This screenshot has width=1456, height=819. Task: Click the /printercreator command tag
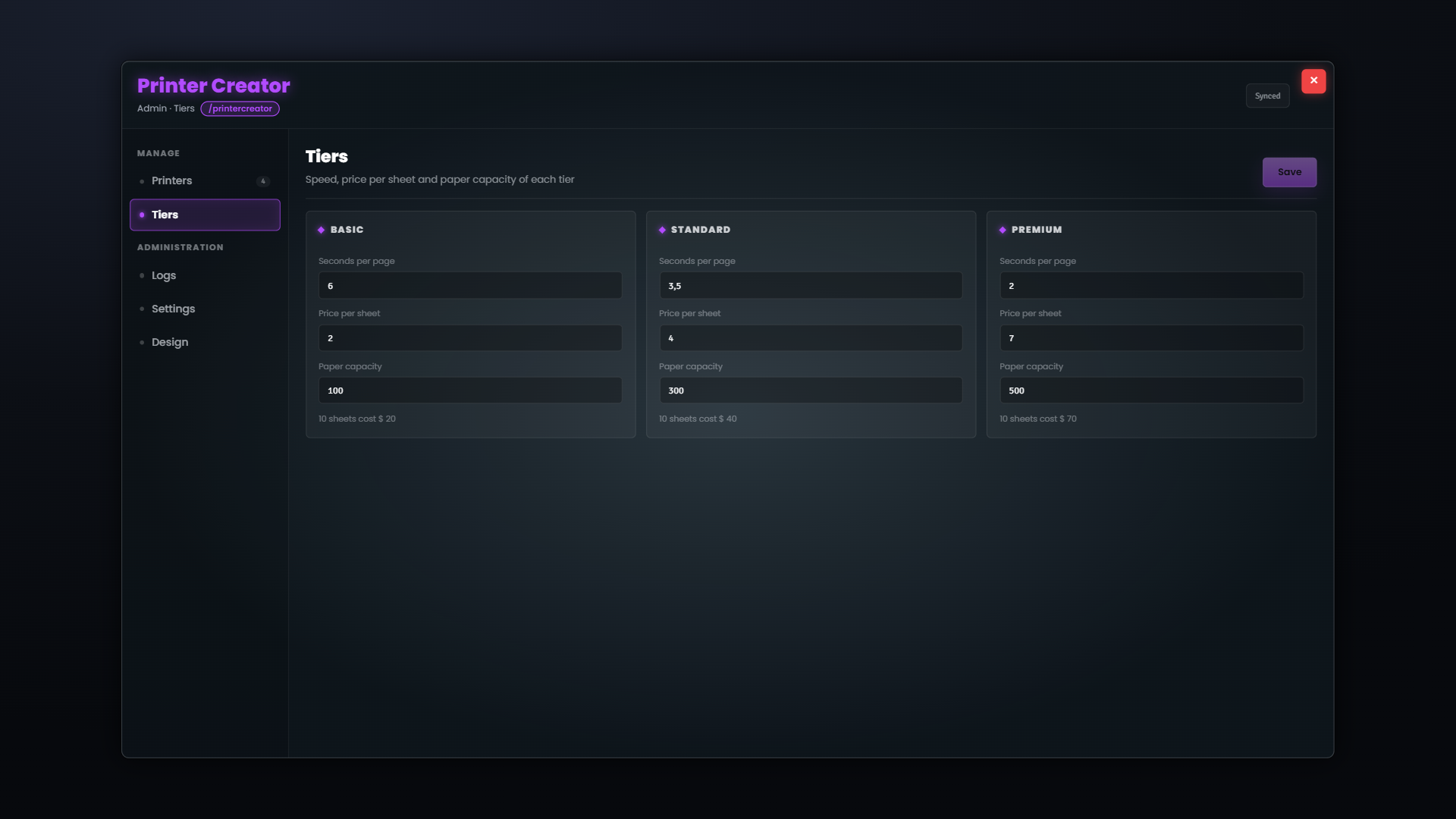(x=240, y=108)
